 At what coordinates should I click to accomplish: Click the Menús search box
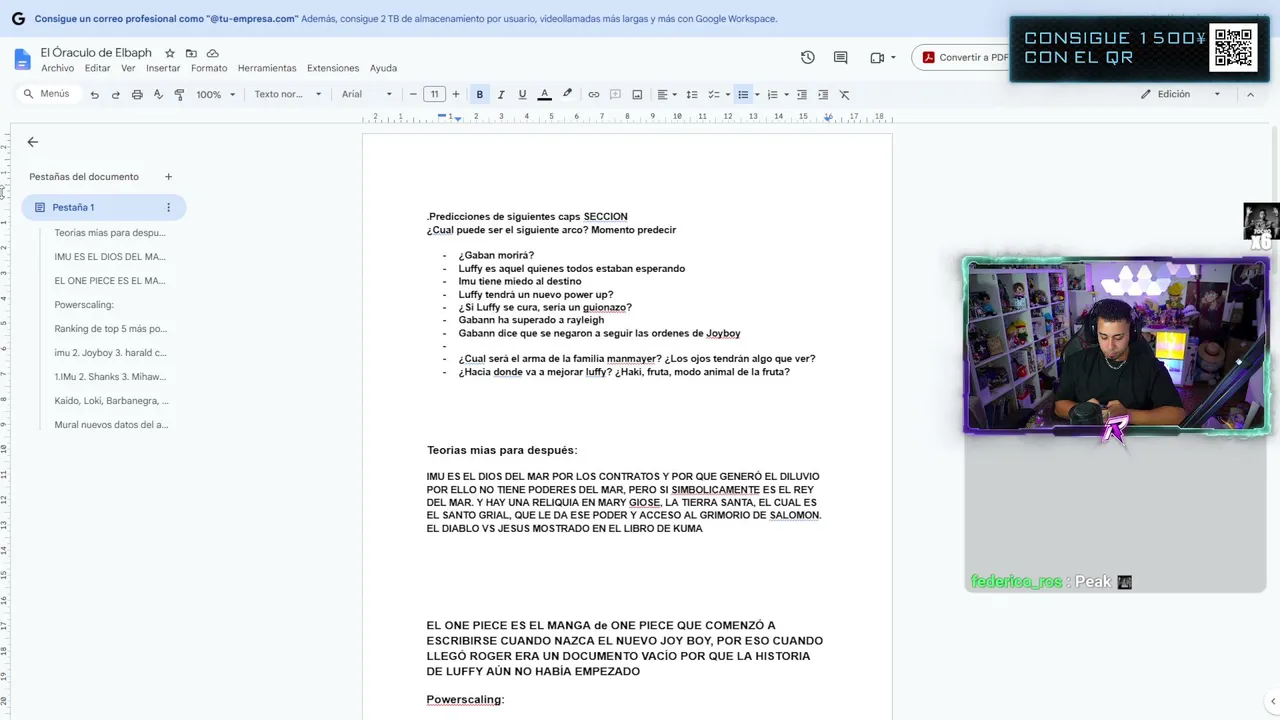click(47, 94)
